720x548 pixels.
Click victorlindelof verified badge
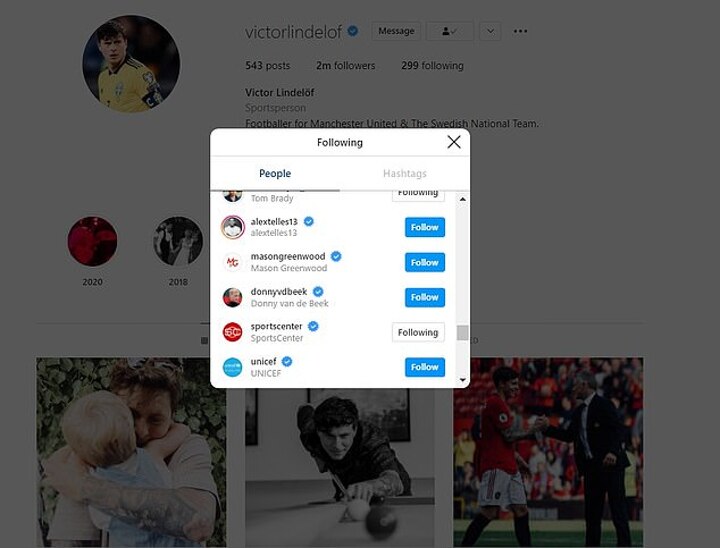(353, 31)
